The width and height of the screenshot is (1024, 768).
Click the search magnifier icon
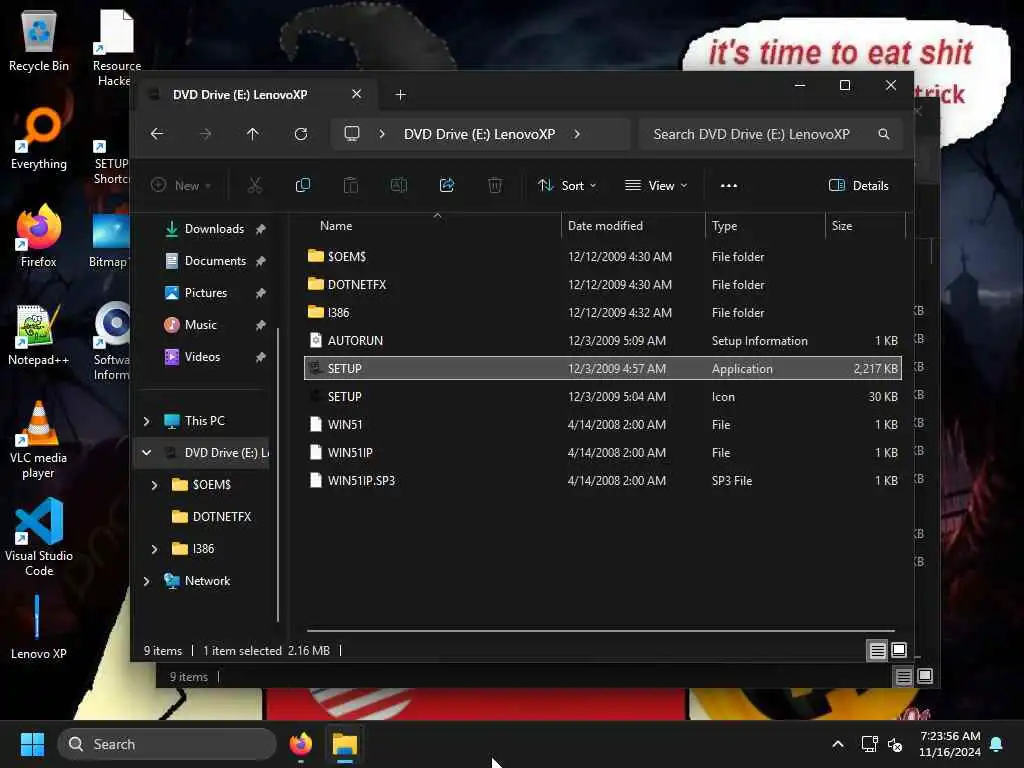(884, 134)
